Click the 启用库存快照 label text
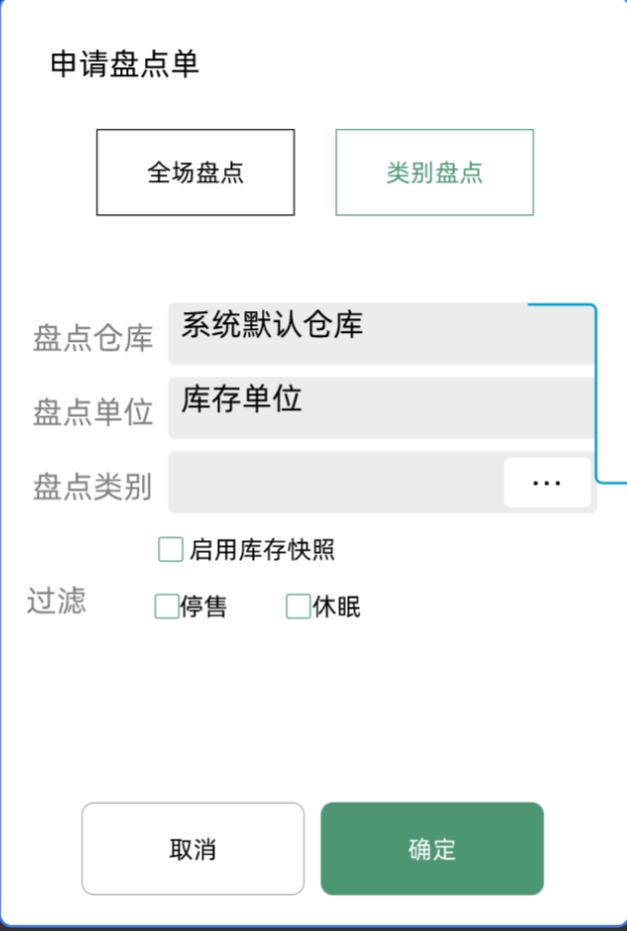Viewport: 627px width, 931px height. click(x=262, y=550)
